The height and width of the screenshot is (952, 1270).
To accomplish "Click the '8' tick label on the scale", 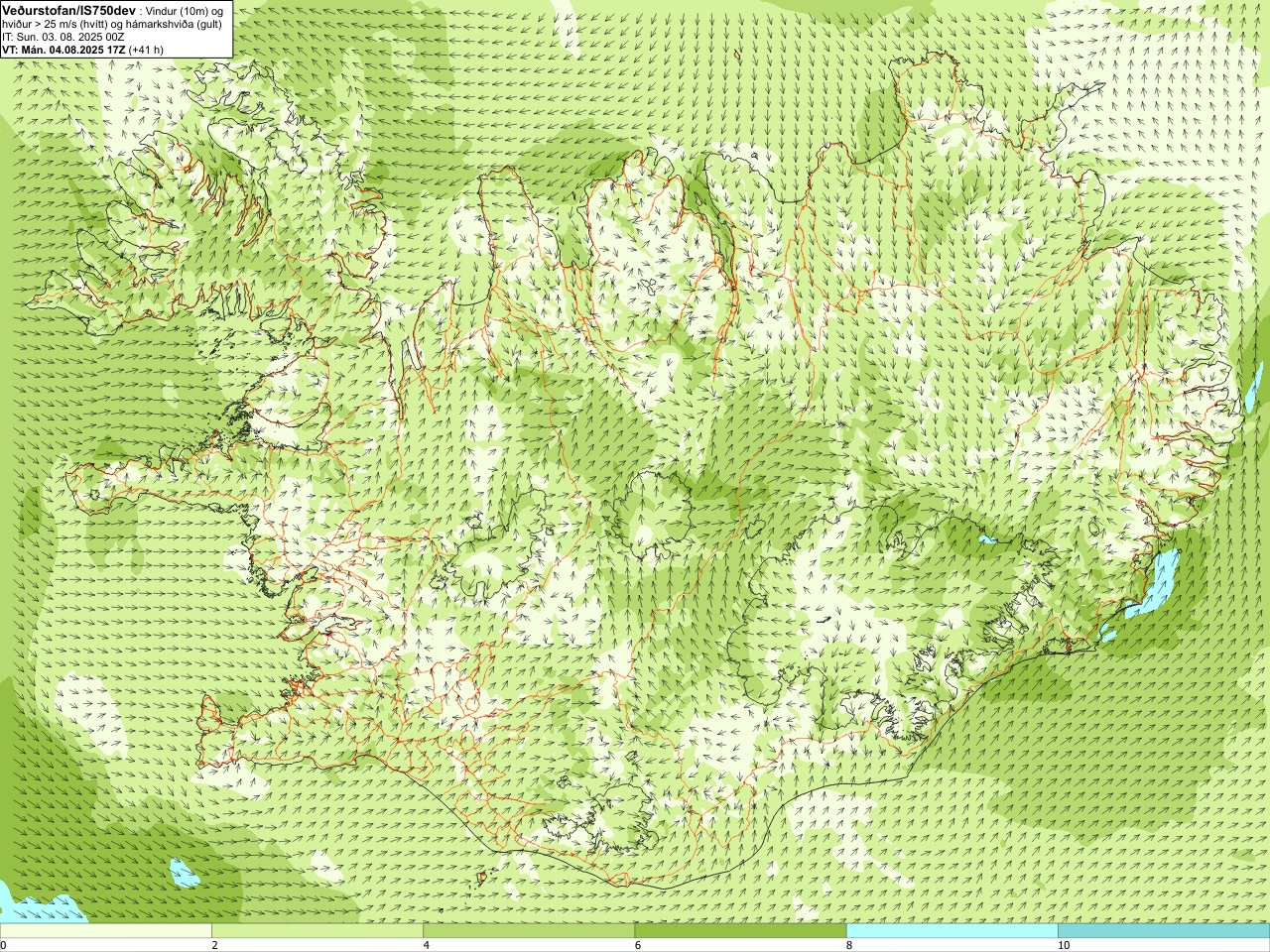I will click(849, 945).
